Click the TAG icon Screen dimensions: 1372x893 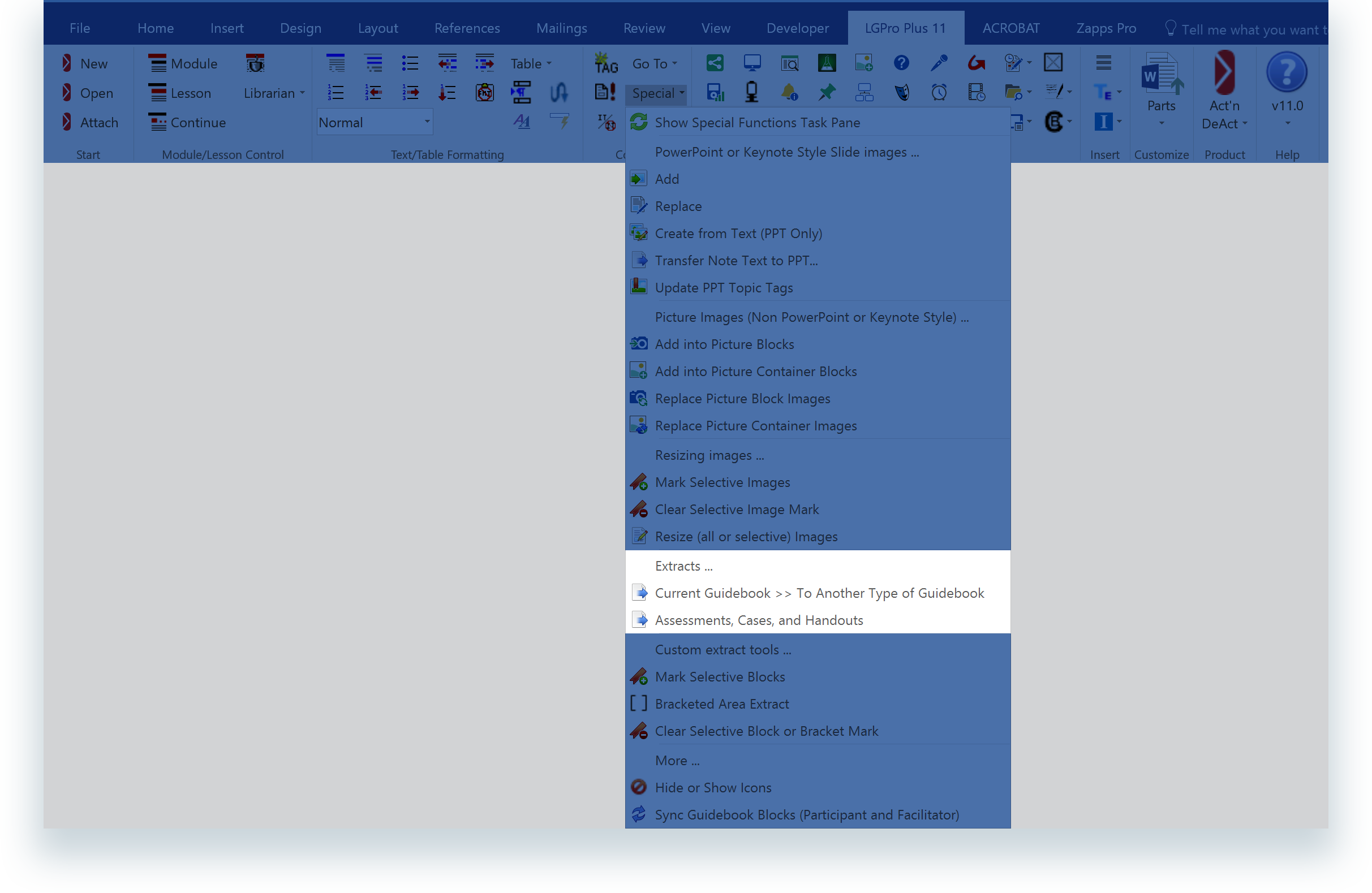tap(605, 63)
